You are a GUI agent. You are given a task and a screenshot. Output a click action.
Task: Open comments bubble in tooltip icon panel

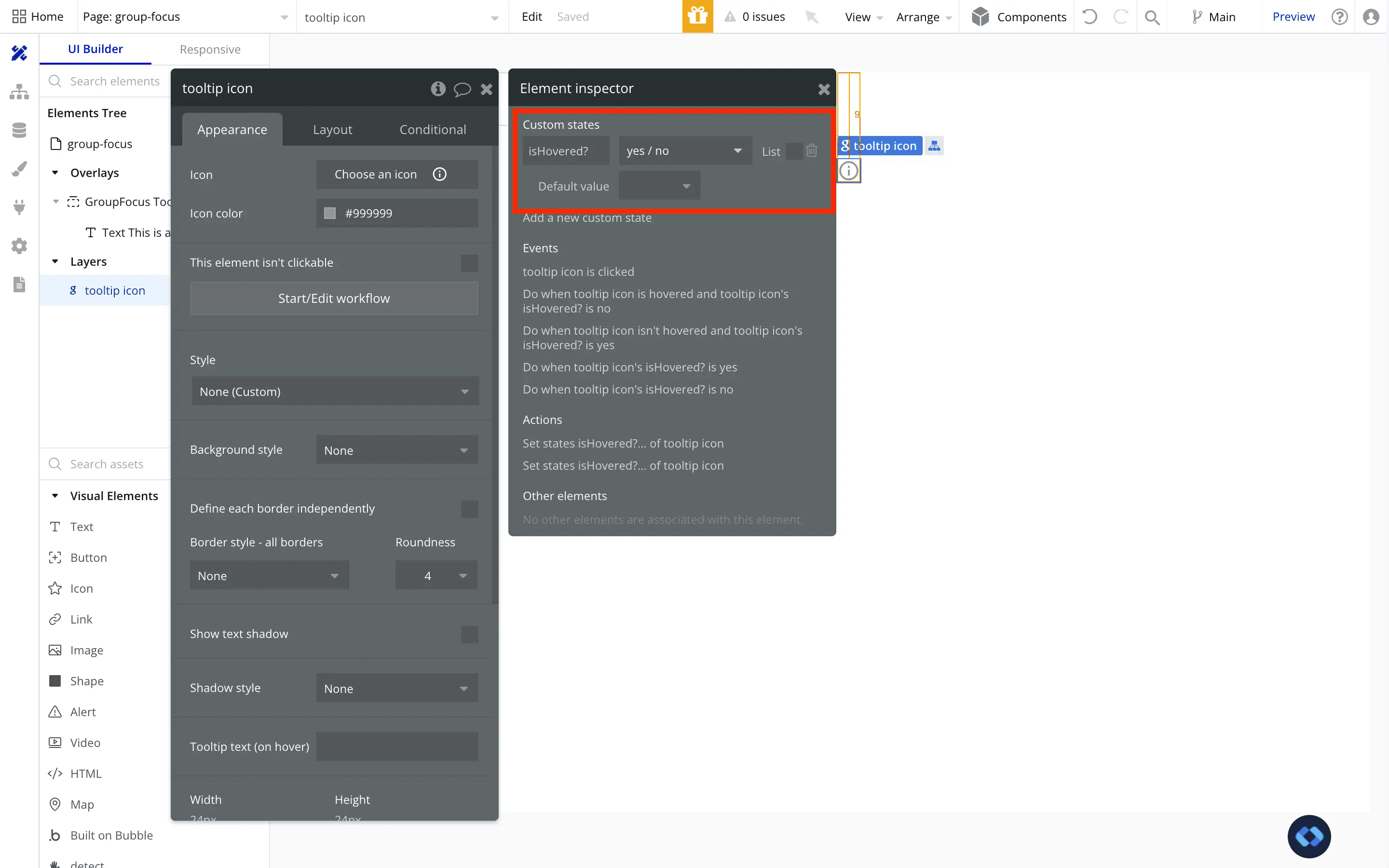coord(462,89)
